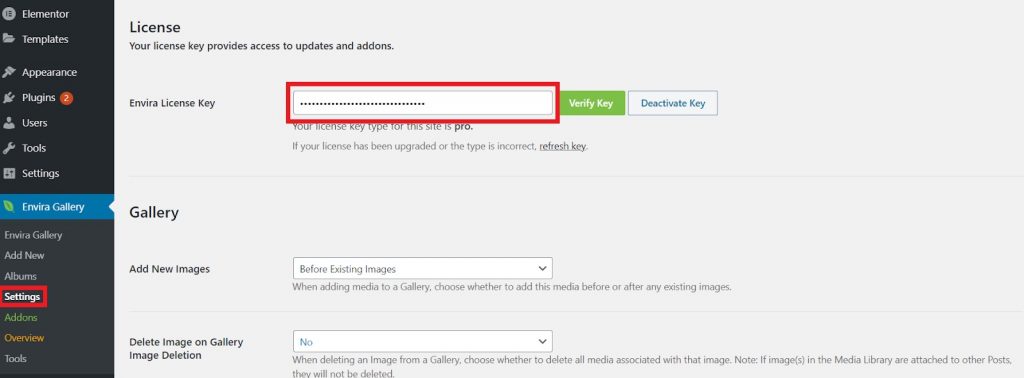Open Envira Gallery submenu item

[x=33, y=235]
